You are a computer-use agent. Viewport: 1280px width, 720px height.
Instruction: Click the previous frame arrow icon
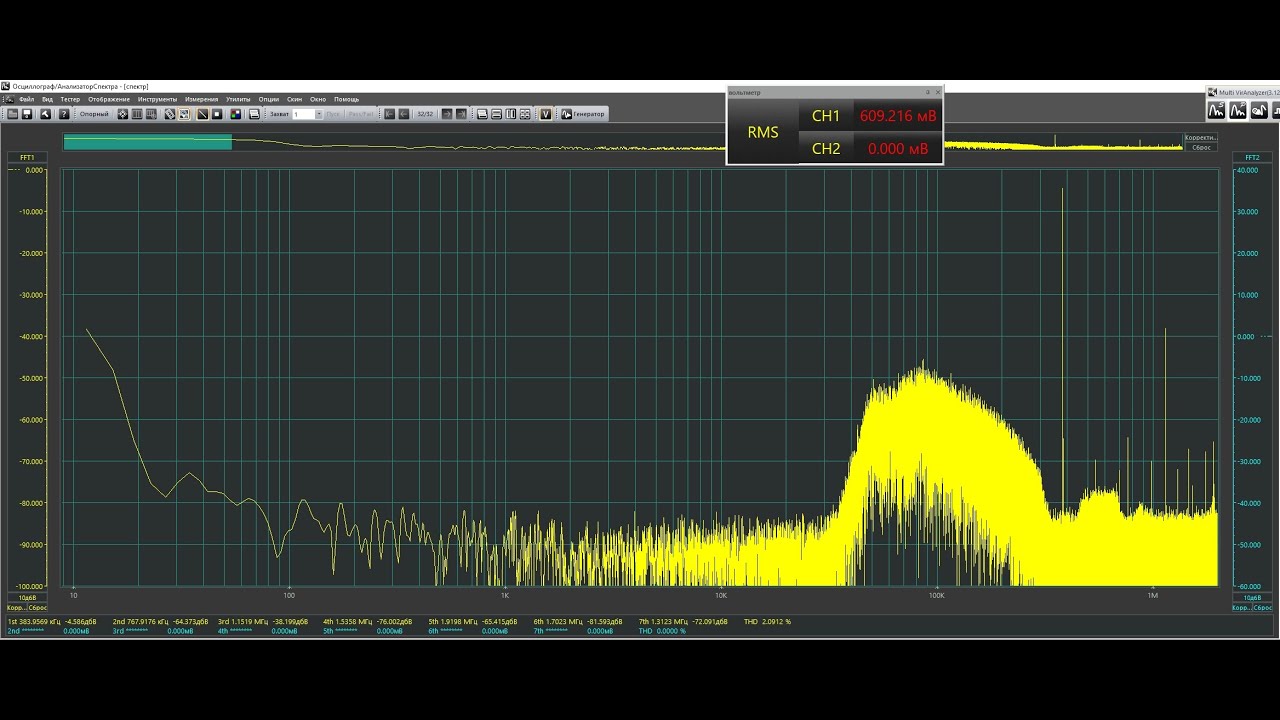[x=404, y=114]
